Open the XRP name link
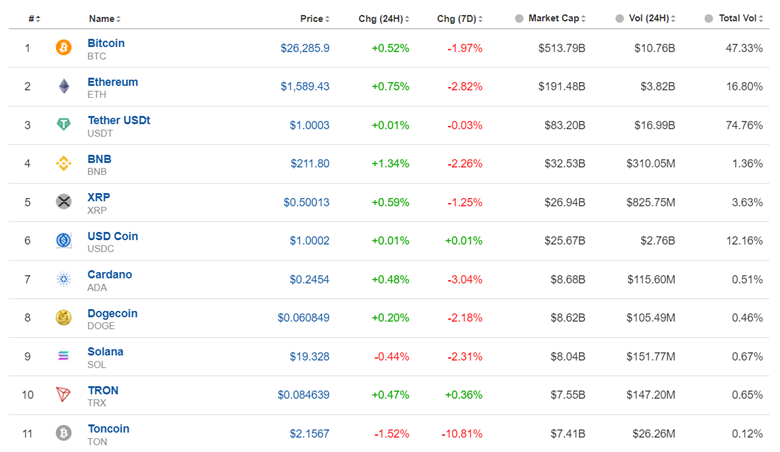 (99, 197)
